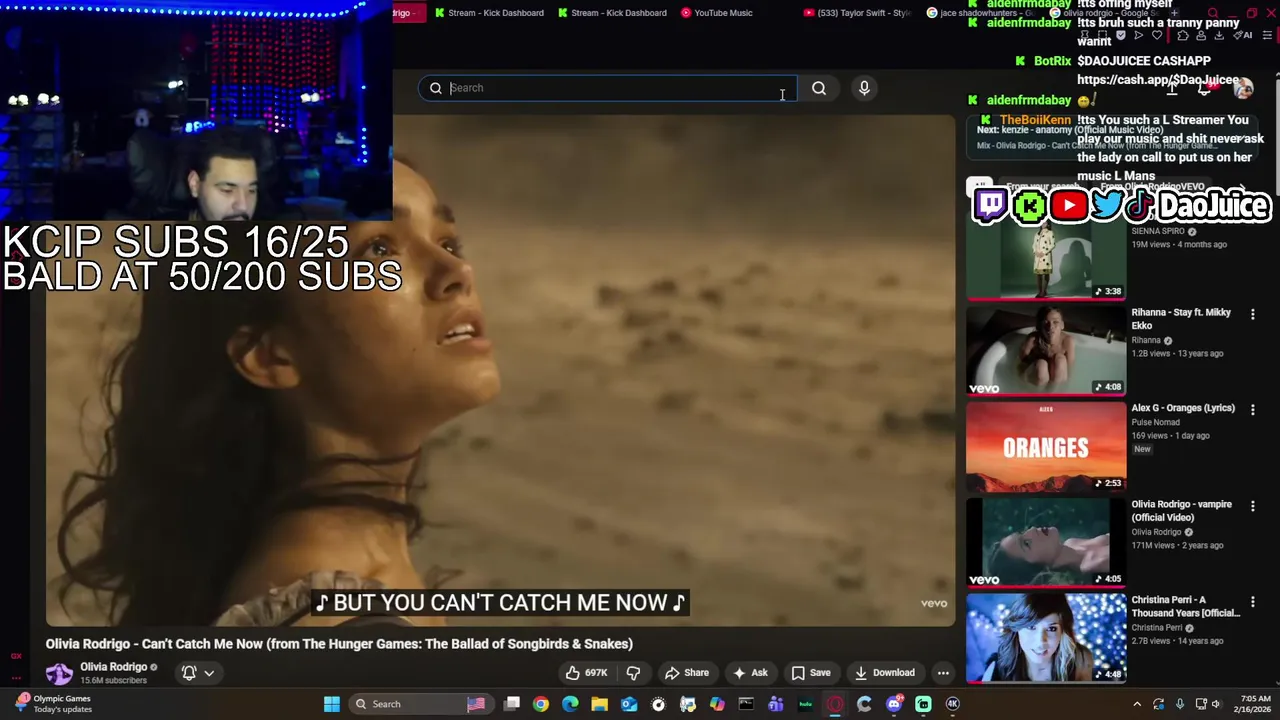The image size is (1280, 720).
Task: Open Olympic Games widget on taskbar
Action: pos(55,704)
